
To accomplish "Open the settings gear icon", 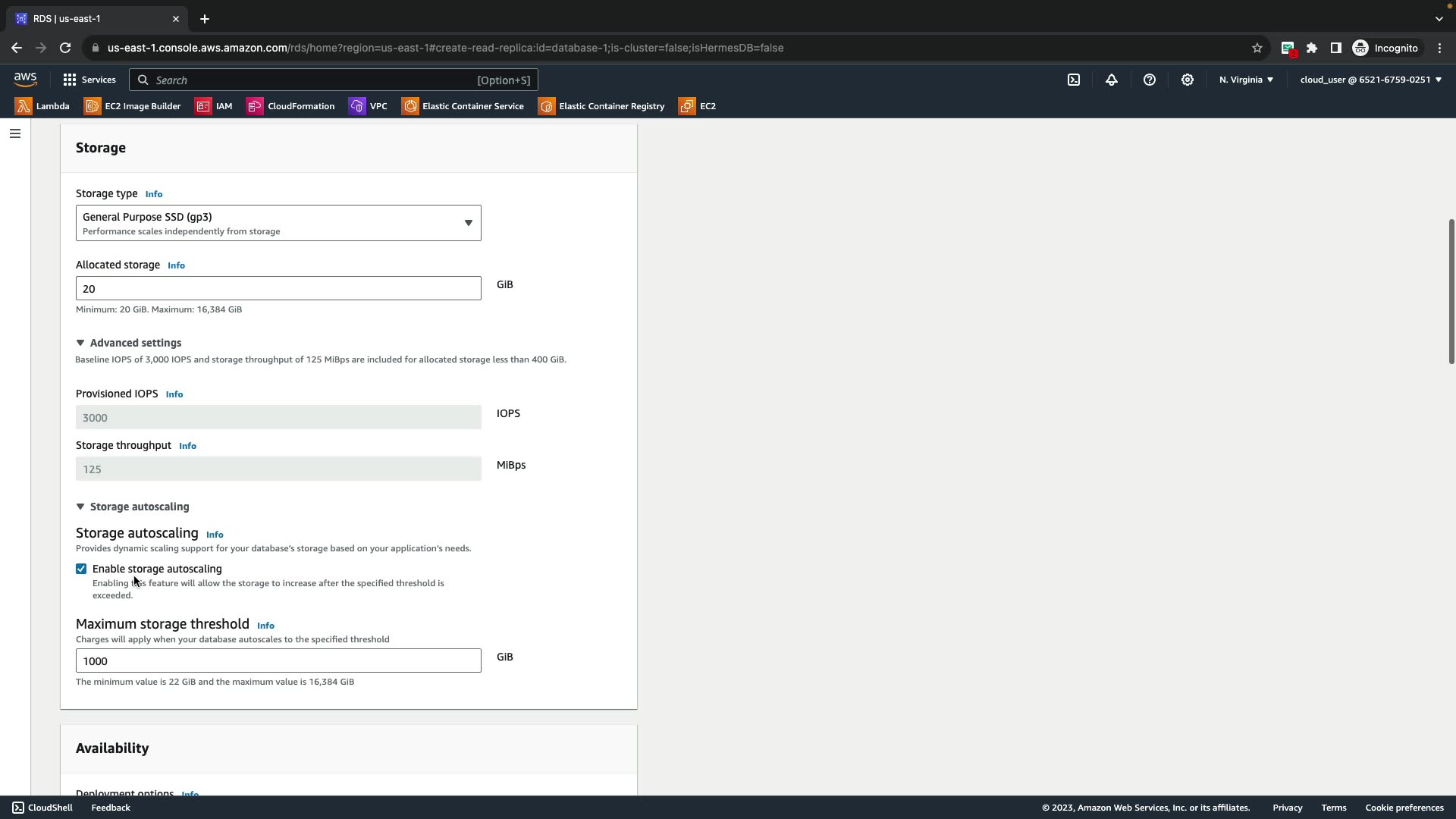I will pos(1188,80).
